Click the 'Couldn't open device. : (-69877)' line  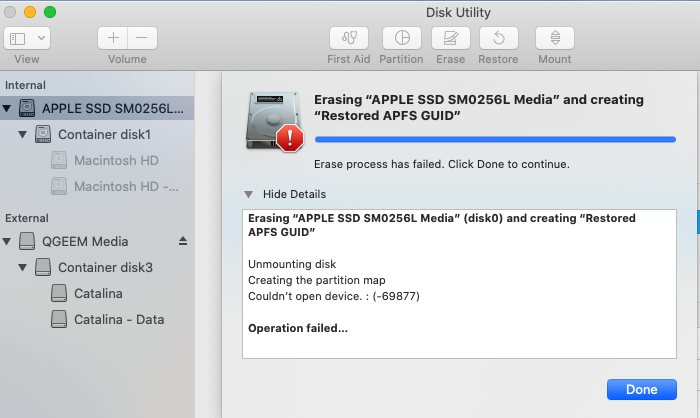tap(334, 296)
